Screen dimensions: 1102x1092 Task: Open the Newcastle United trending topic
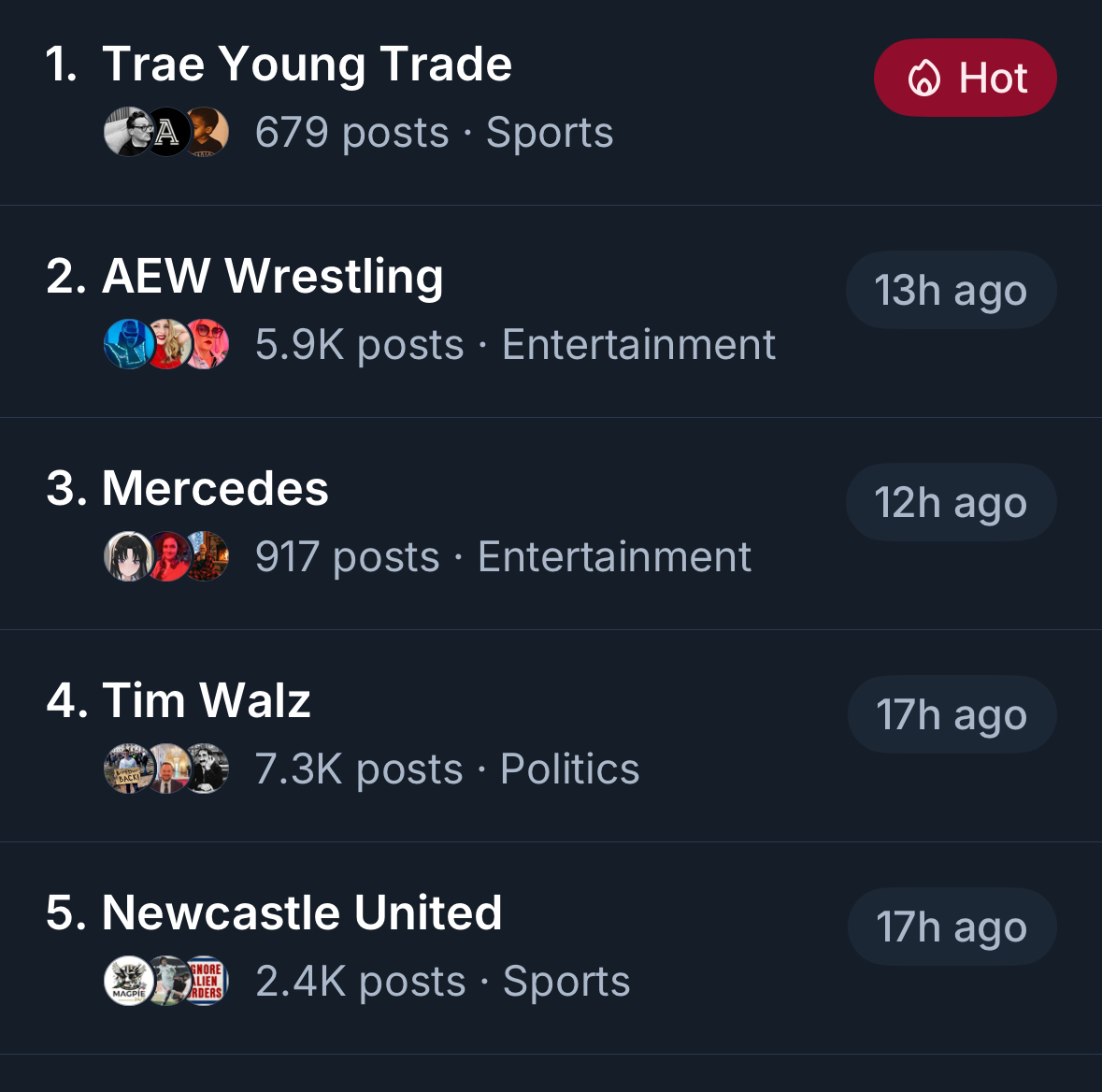pyautogui.click(x=301, y=912)
